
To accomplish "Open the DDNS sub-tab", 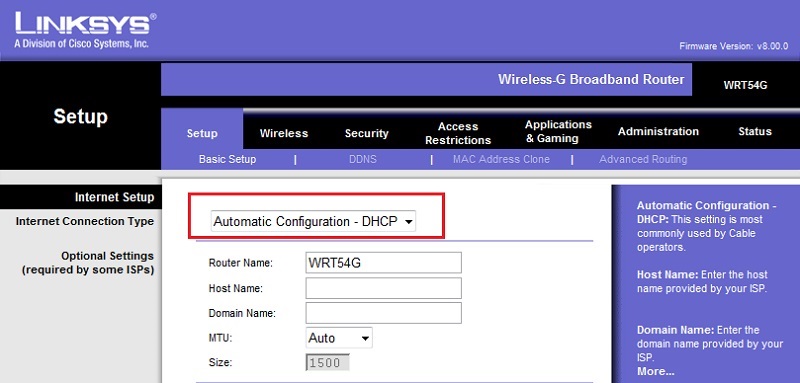I will [x=363, y=159].
